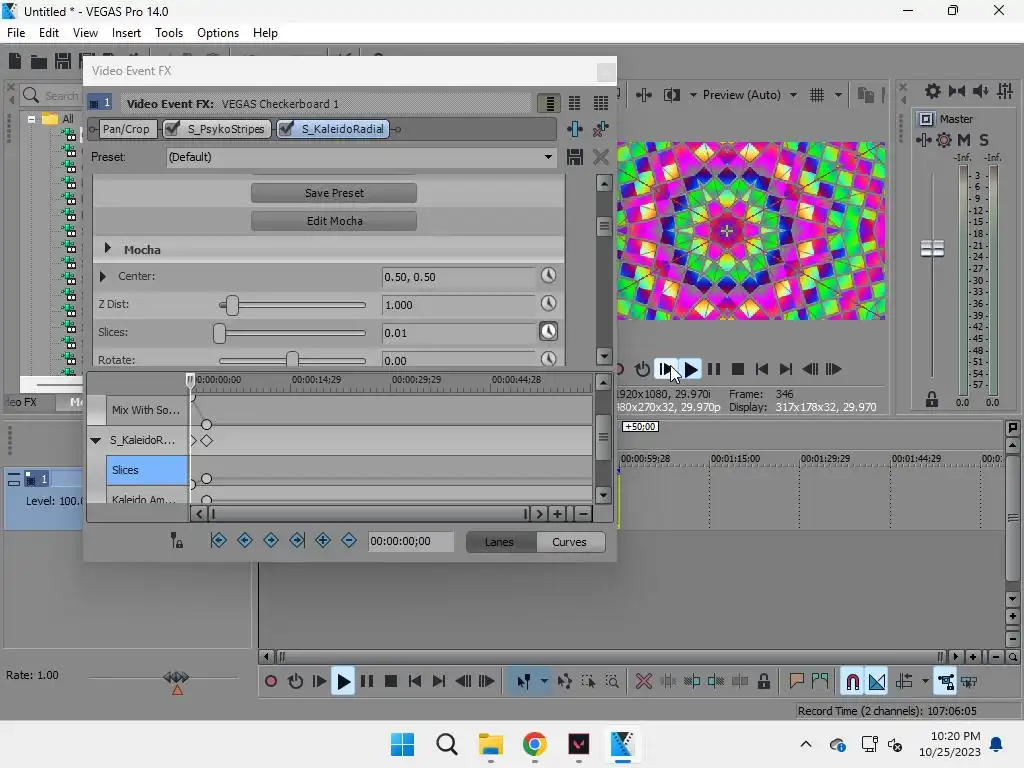Click the Windows Start button

tap(402, 744)
